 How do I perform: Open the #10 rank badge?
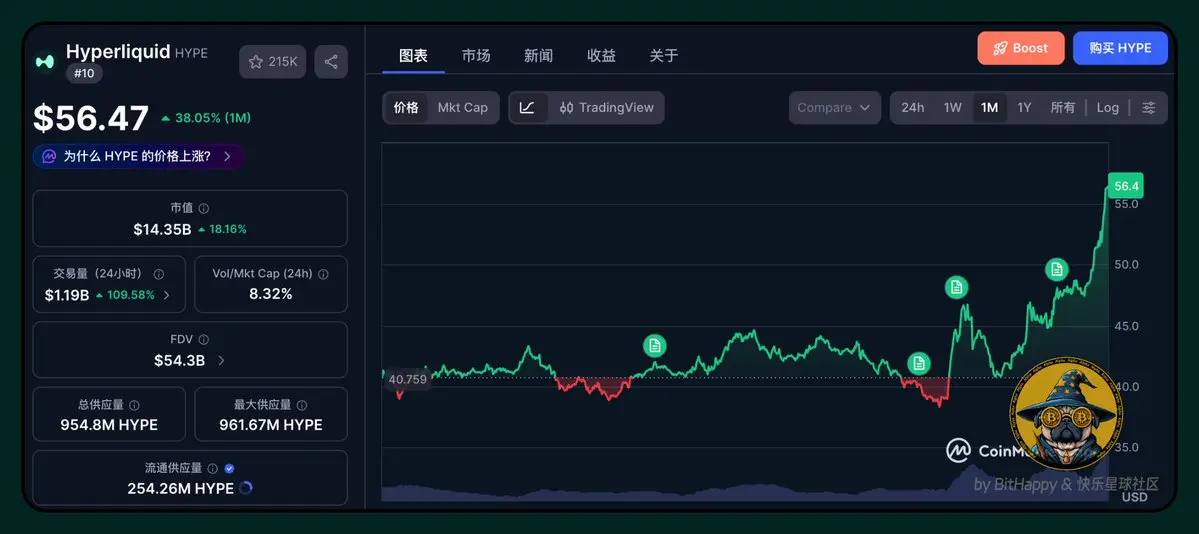(x=84, y=73)
